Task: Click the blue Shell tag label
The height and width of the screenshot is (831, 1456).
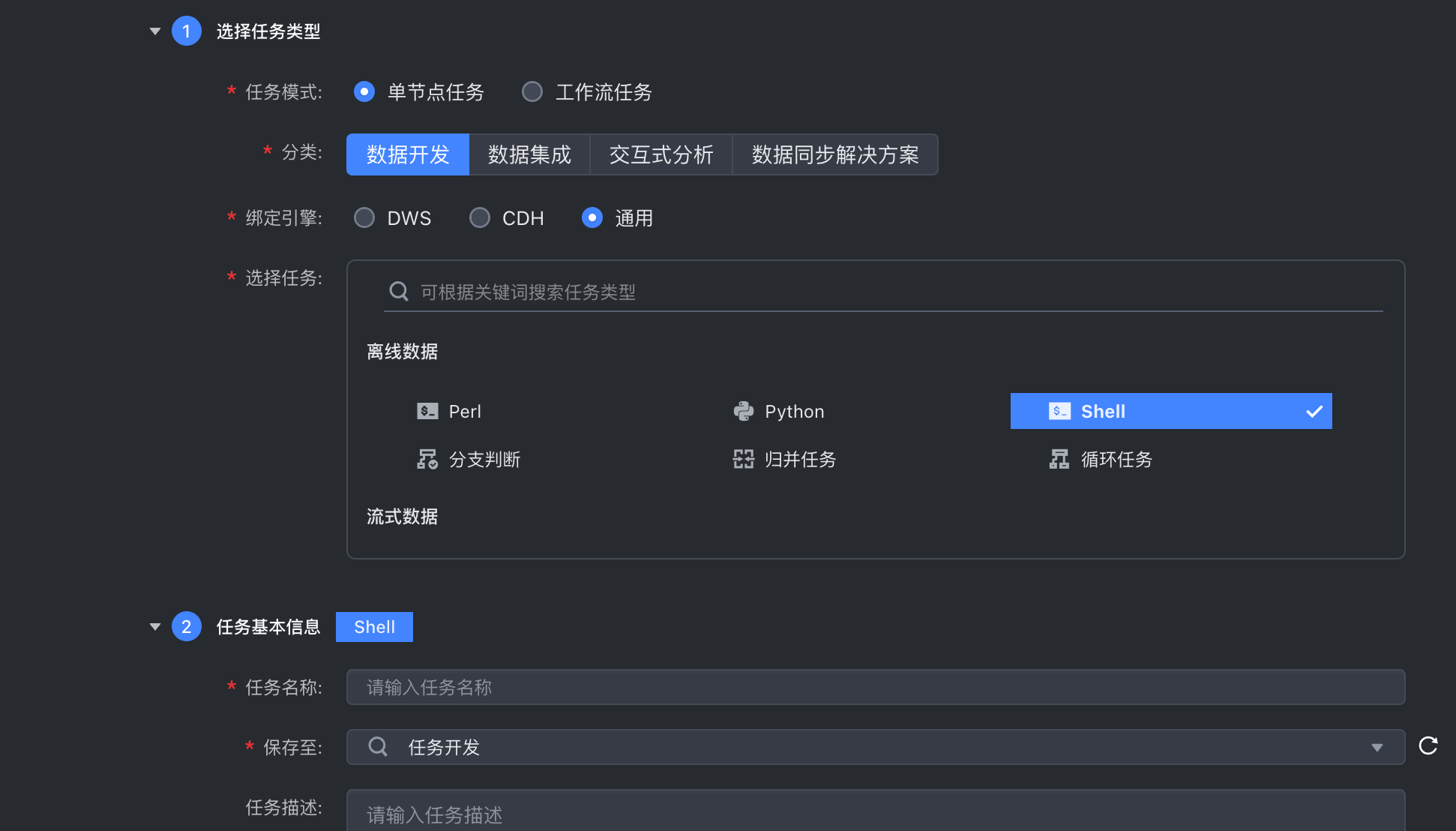Action: pyautogui.click(x=374, y=627)
